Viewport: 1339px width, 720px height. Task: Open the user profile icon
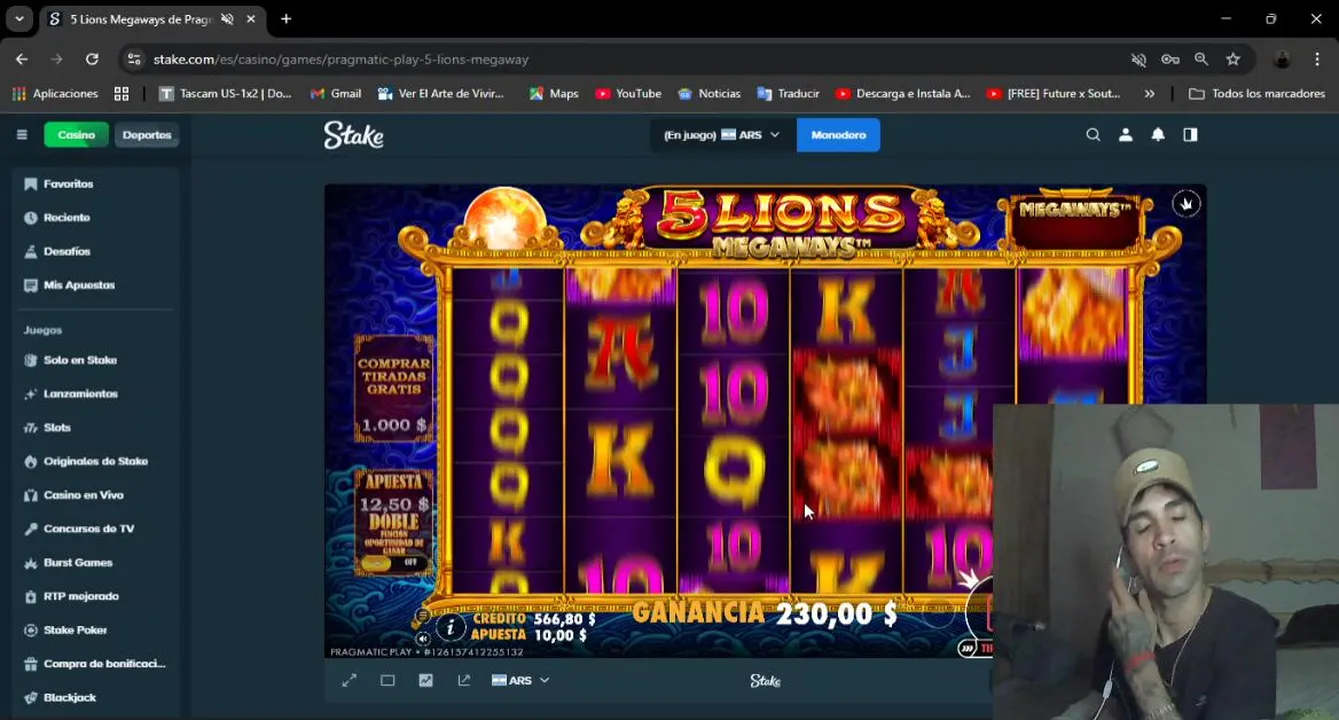[1125, 135]
